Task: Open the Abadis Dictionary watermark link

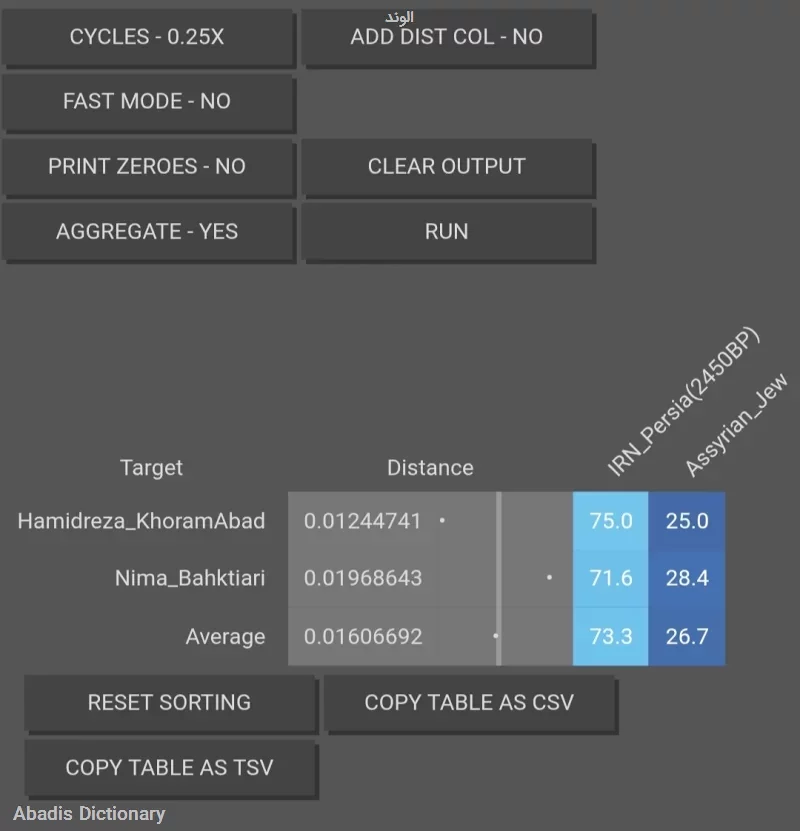Action: tap(89, 814)
